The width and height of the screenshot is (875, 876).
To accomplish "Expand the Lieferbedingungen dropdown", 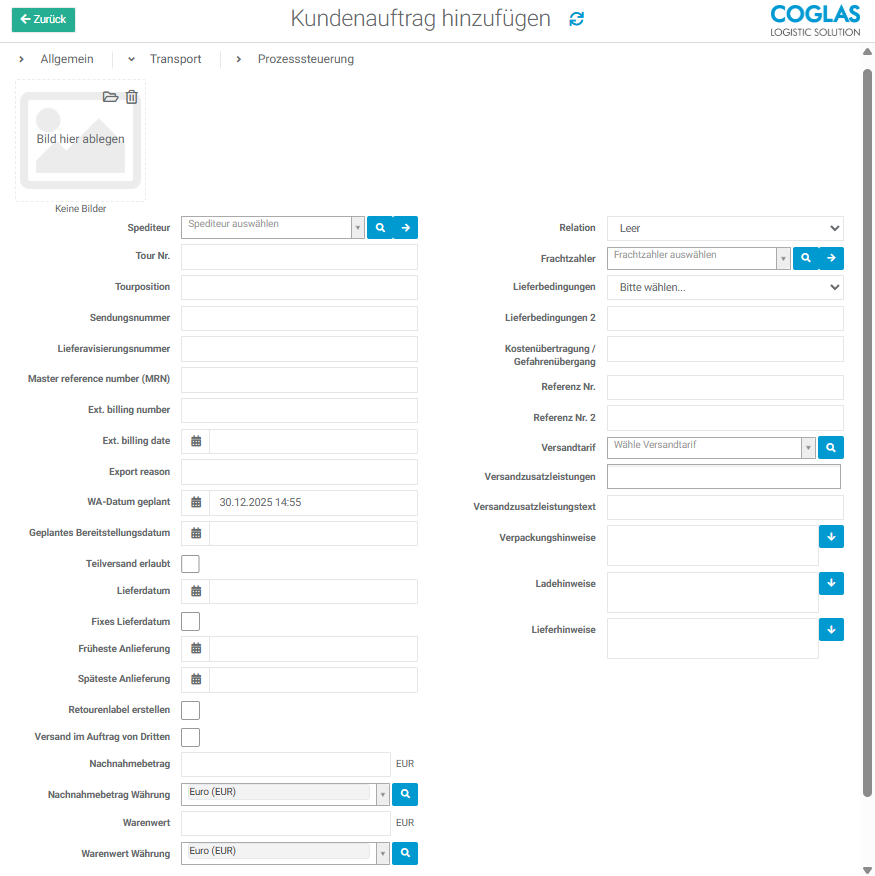I will click(x=725, y=288).
